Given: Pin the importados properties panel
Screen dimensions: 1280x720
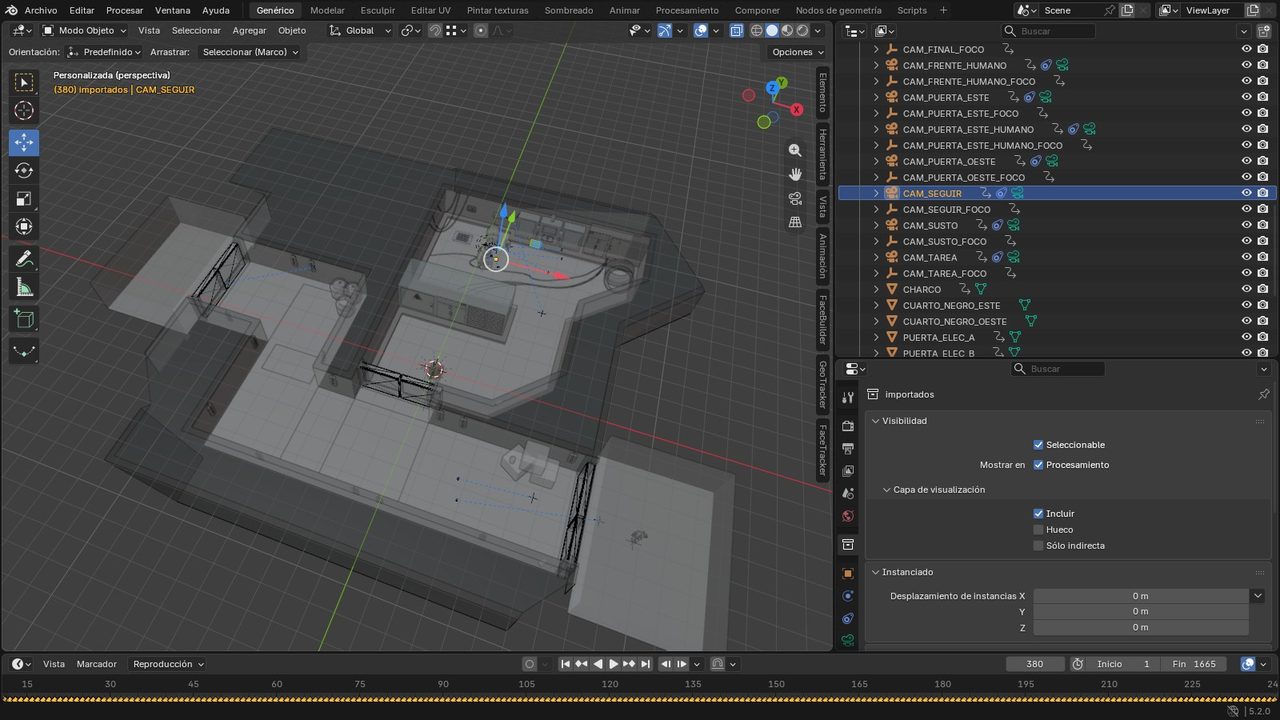Looking at the screenshot, I should 1264,394.
